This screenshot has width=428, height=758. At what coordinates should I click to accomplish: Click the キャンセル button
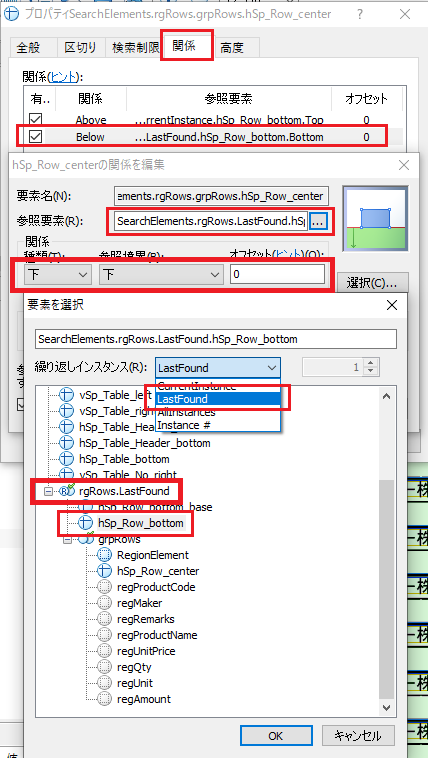[x=358, y=736]
